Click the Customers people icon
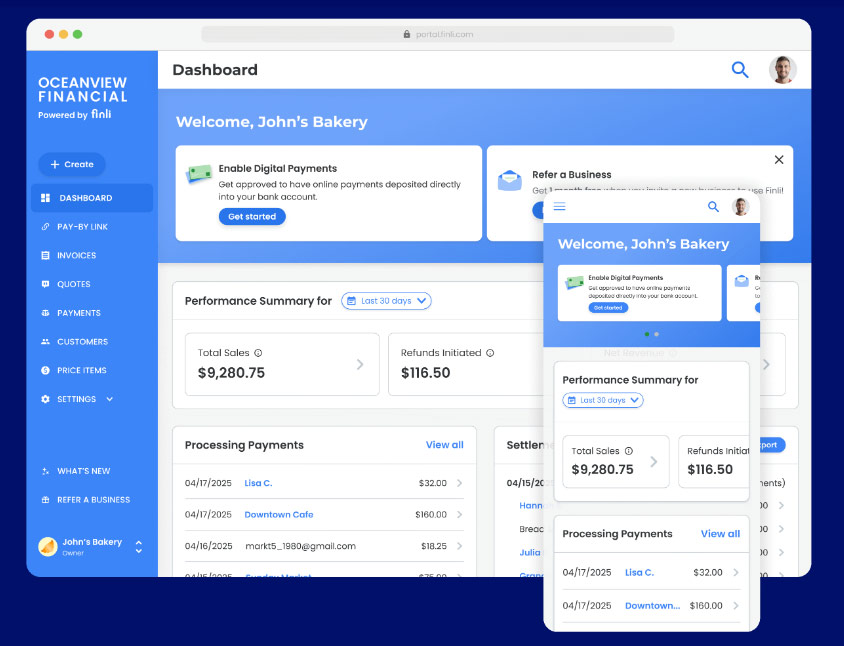This screenshot has height=646, width=844. point(45,341)
